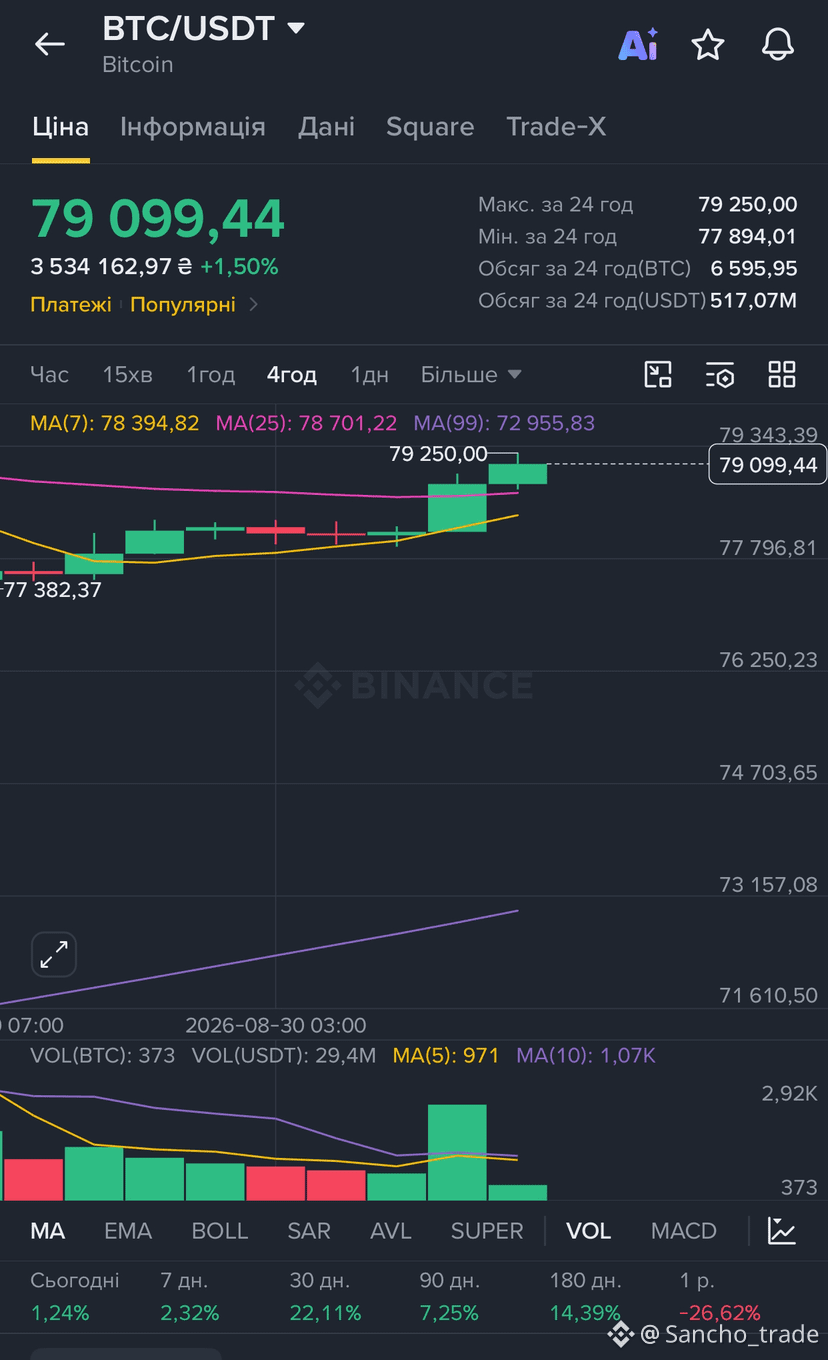Tap the Сьогодні 1,24% performance
This screenshot has height=1360, width=828.
click(75, 1297)
